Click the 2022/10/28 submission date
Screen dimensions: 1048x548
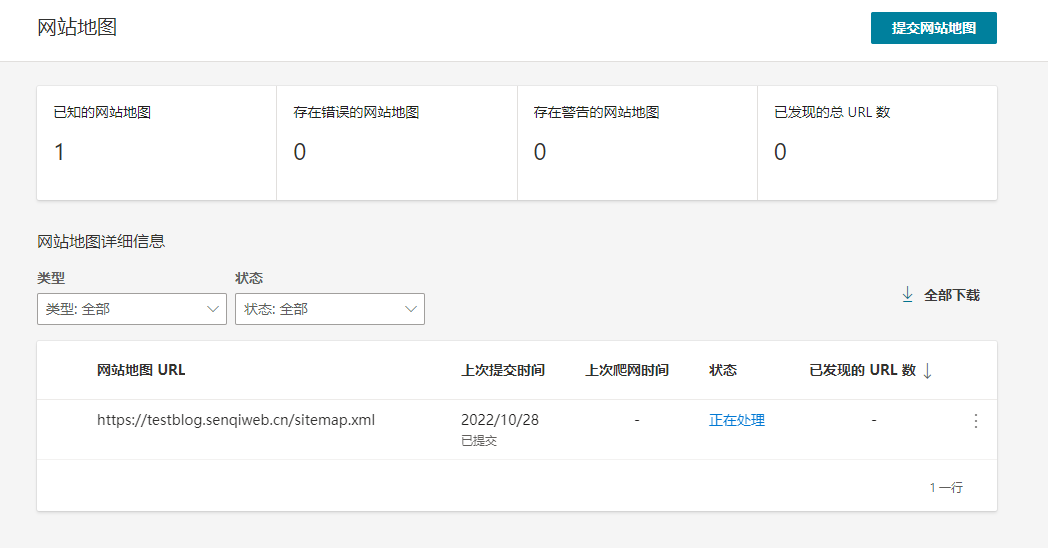pos(500,420)
